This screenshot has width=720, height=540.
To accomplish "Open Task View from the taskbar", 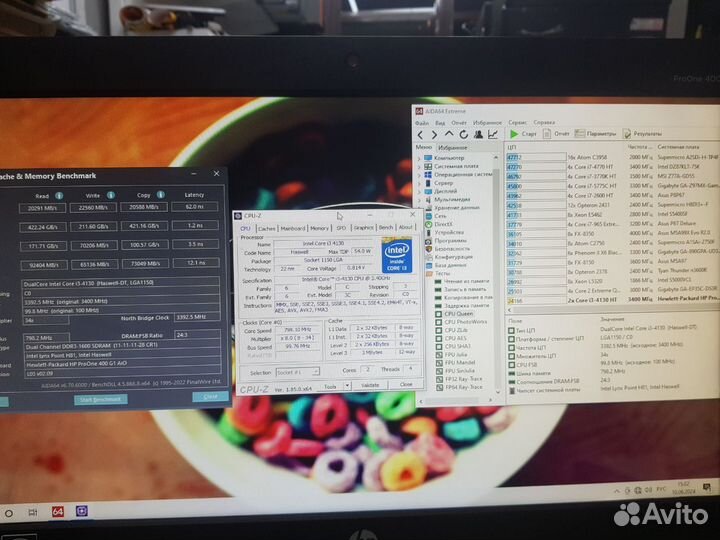I will tap(33, 512).
